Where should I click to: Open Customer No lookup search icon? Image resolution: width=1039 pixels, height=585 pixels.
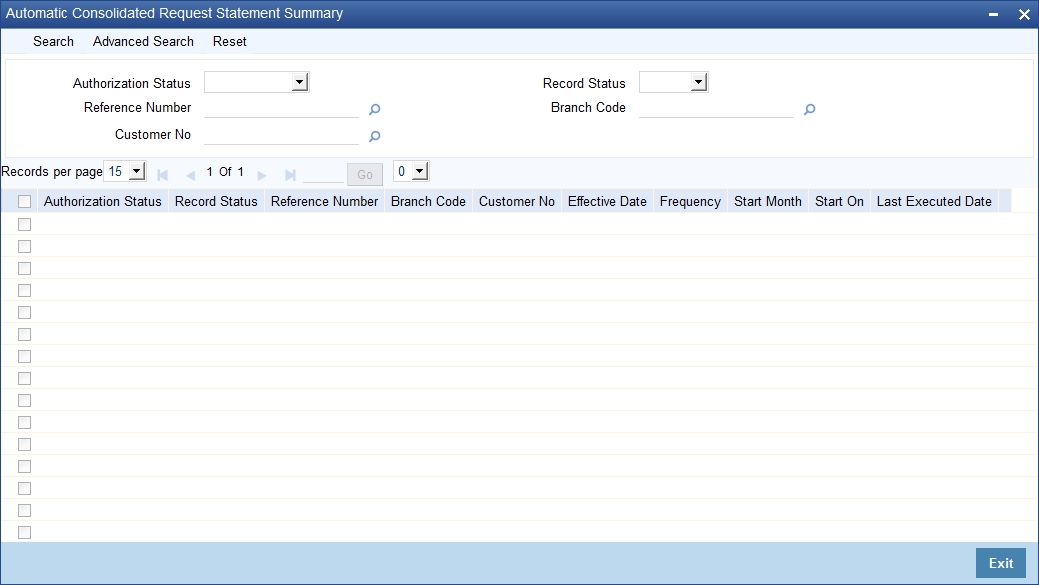[374, 136]
